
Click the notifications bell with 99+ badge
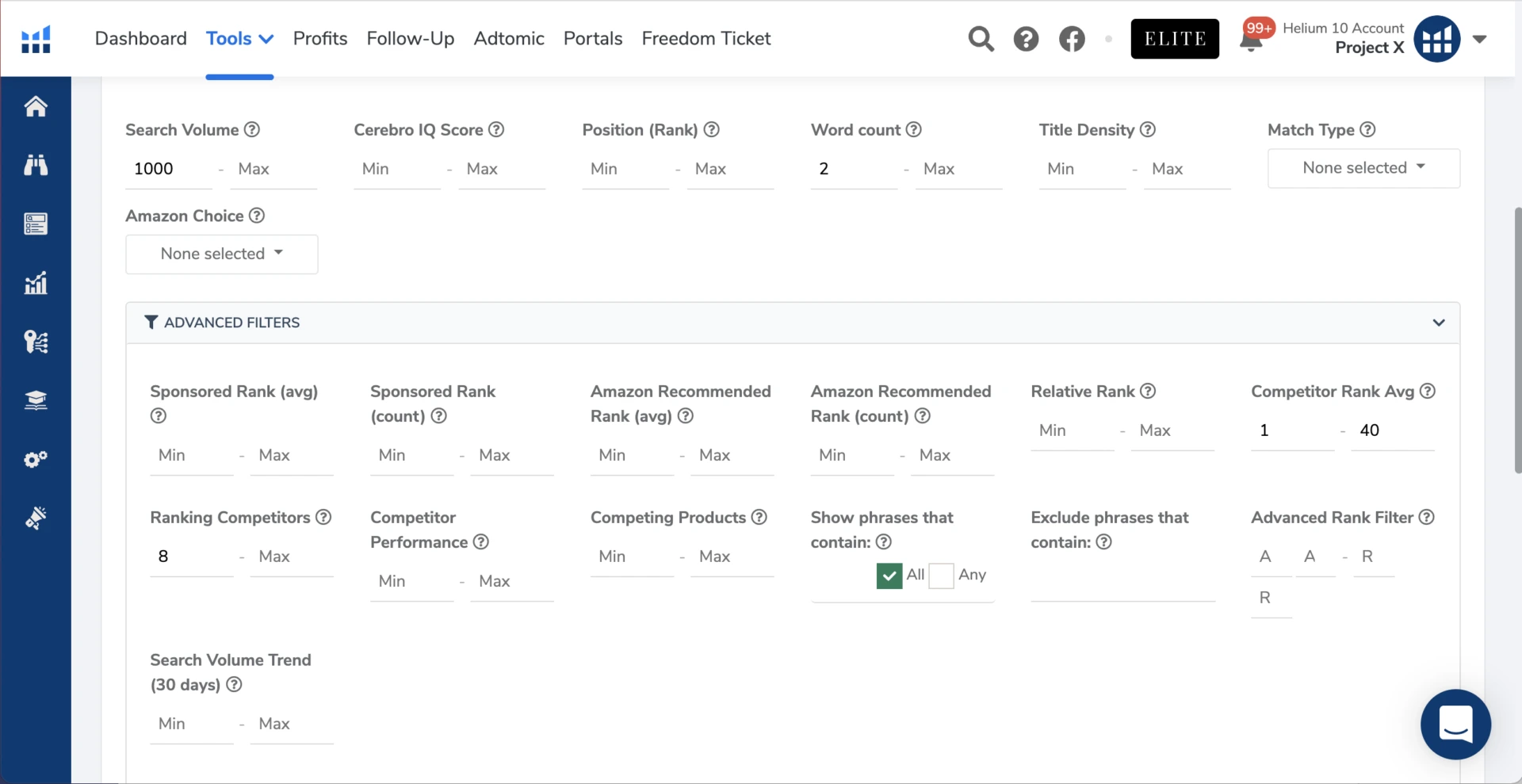click(1251, 40)
